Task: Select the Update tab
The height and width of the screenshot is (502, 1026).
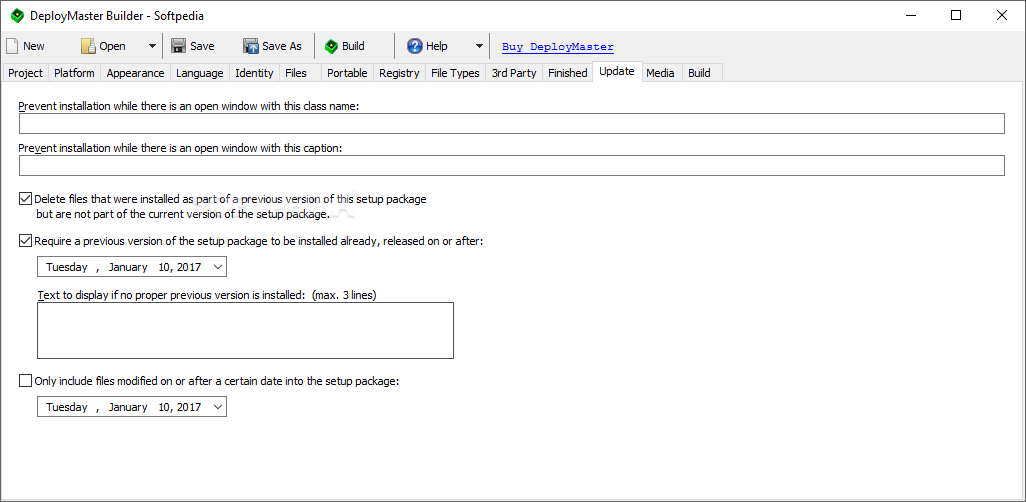Action: (616, 71)
